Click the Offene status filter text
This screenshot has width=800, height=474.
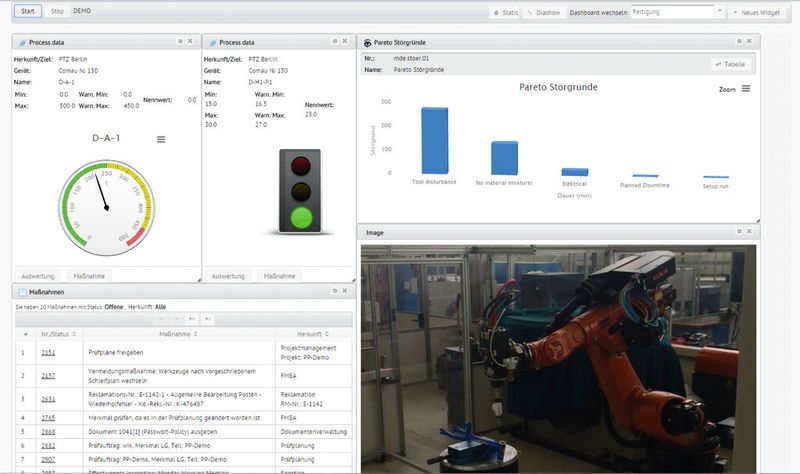coord(114,307)
